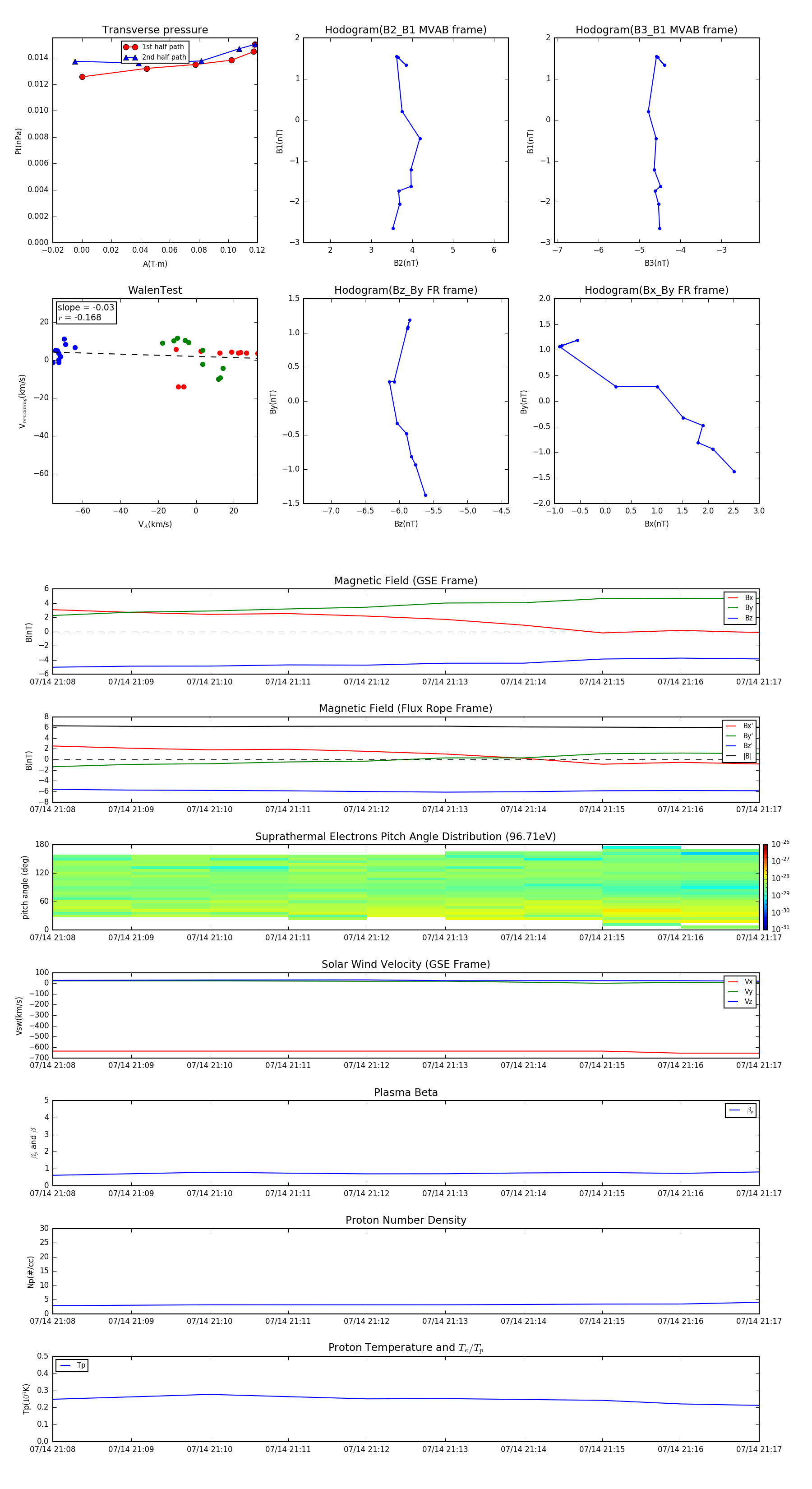Image resolution: width=812 pixels, height=1489 pixels.
Task: Click '07/14 21:17' tick under Proton Temperature
Action: coord(759,1450)
